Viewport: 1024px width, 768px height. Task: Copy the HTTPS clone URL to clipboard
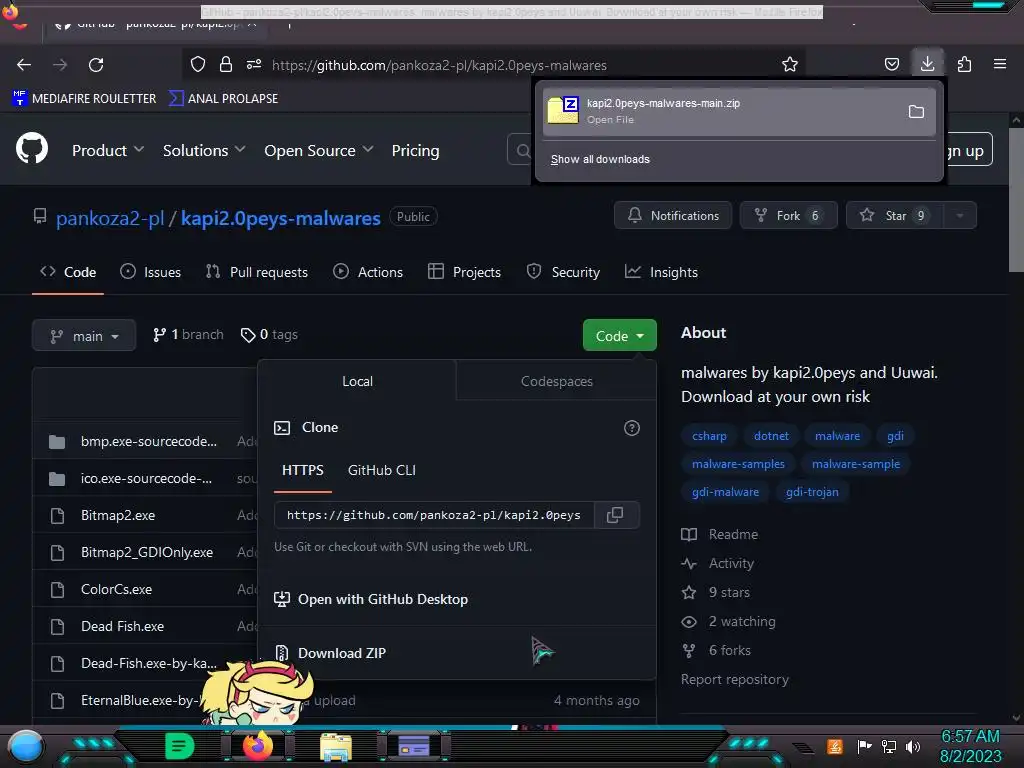pos(615,515)
